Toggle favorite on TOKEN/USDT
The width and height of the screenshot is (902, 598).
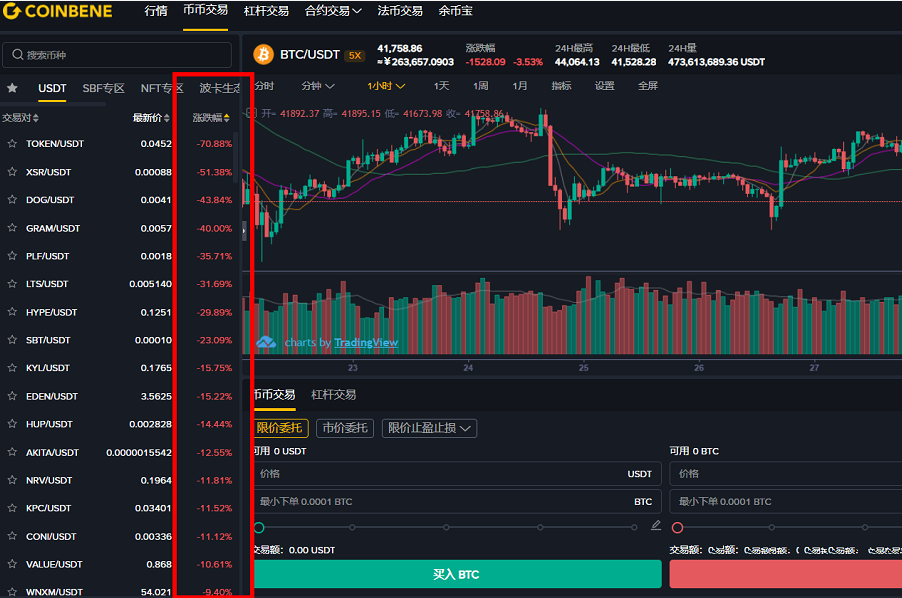coord(12,143)
